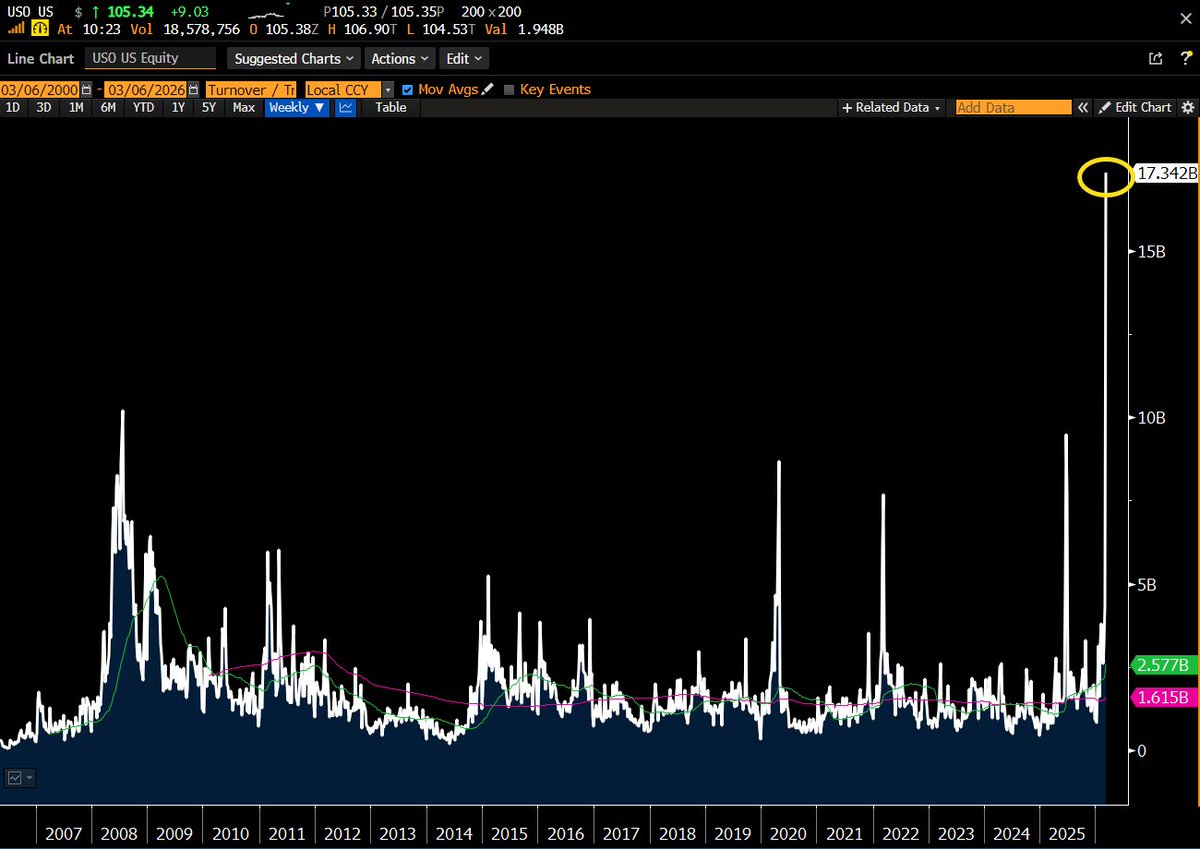This screenshot has height=849, width=1200.
Task: Expand the Related Data dropdown
Action: click(x=891, y=107)
